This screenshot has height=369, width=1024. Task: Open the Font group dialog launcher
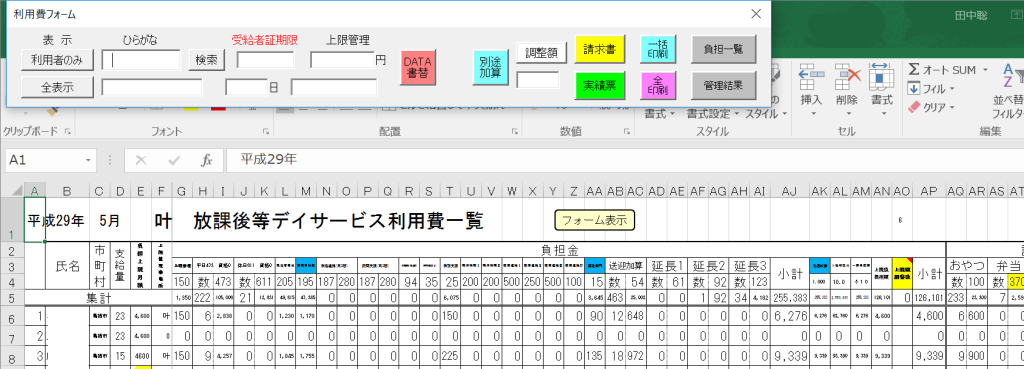point(266,132)
